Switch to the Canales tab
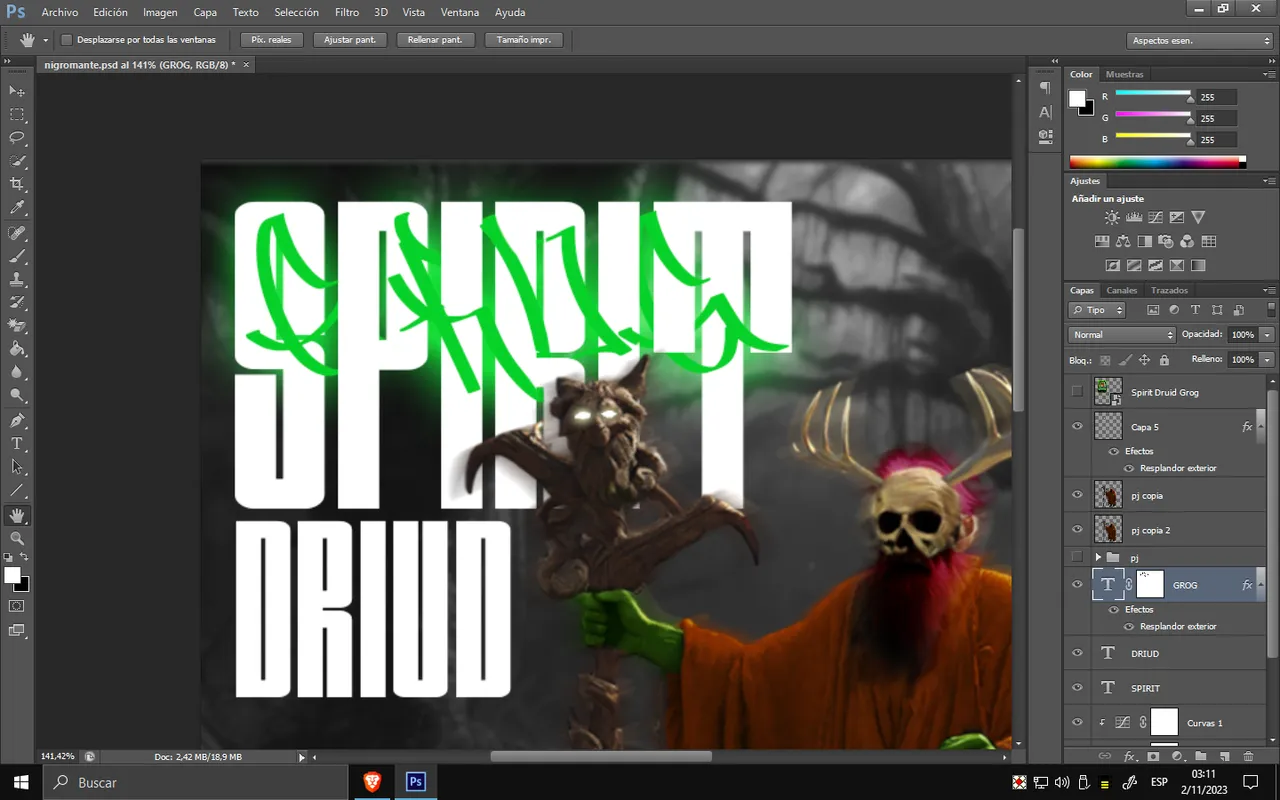This screenshot has width=1280, height=800. point(1121,290)
